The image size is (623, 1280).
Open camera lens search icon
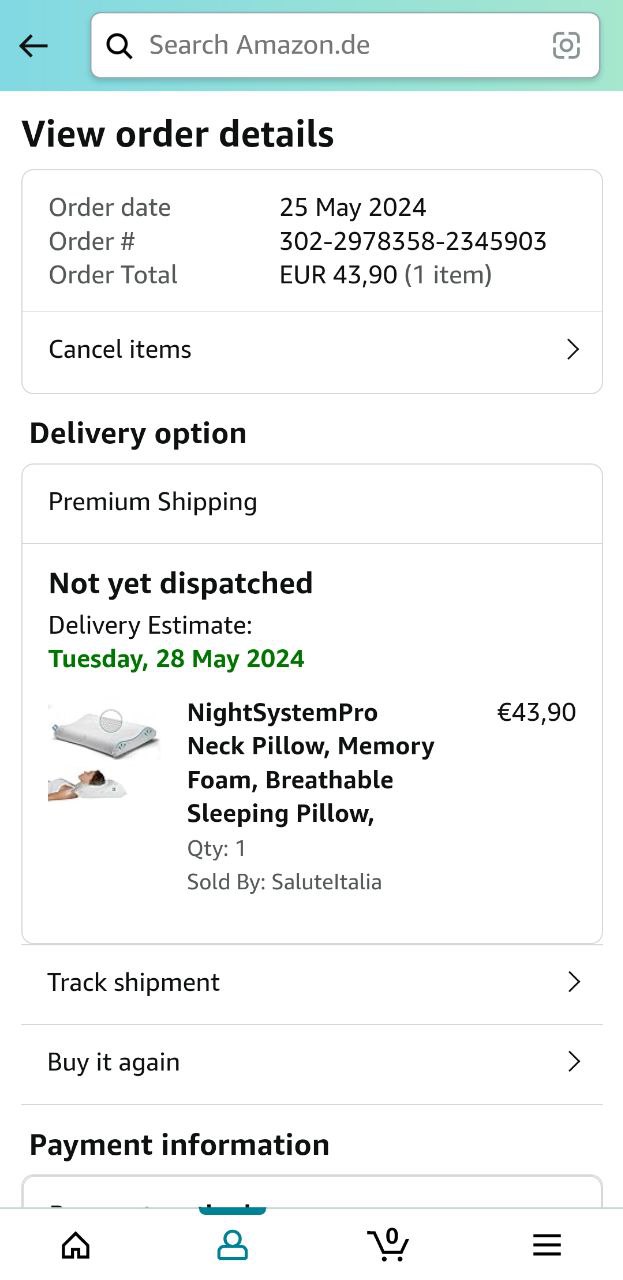point(566,46)
